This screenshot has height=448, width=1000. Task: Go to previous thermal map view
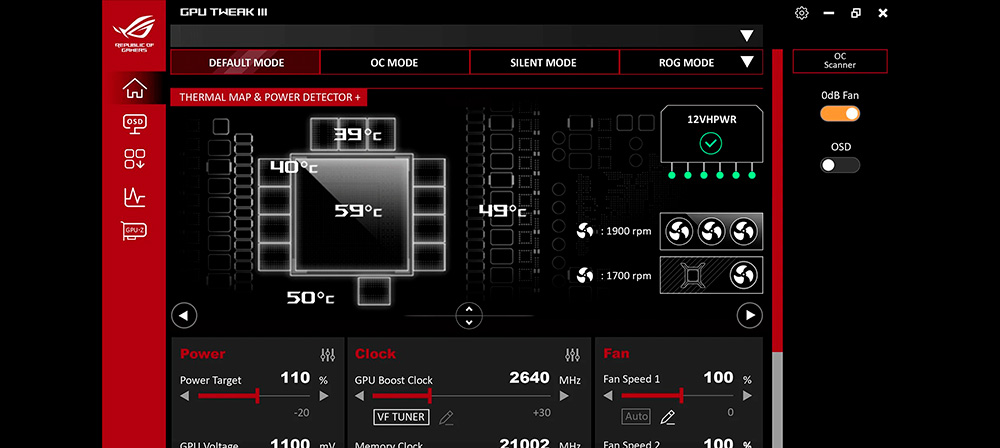coord(184,315)
